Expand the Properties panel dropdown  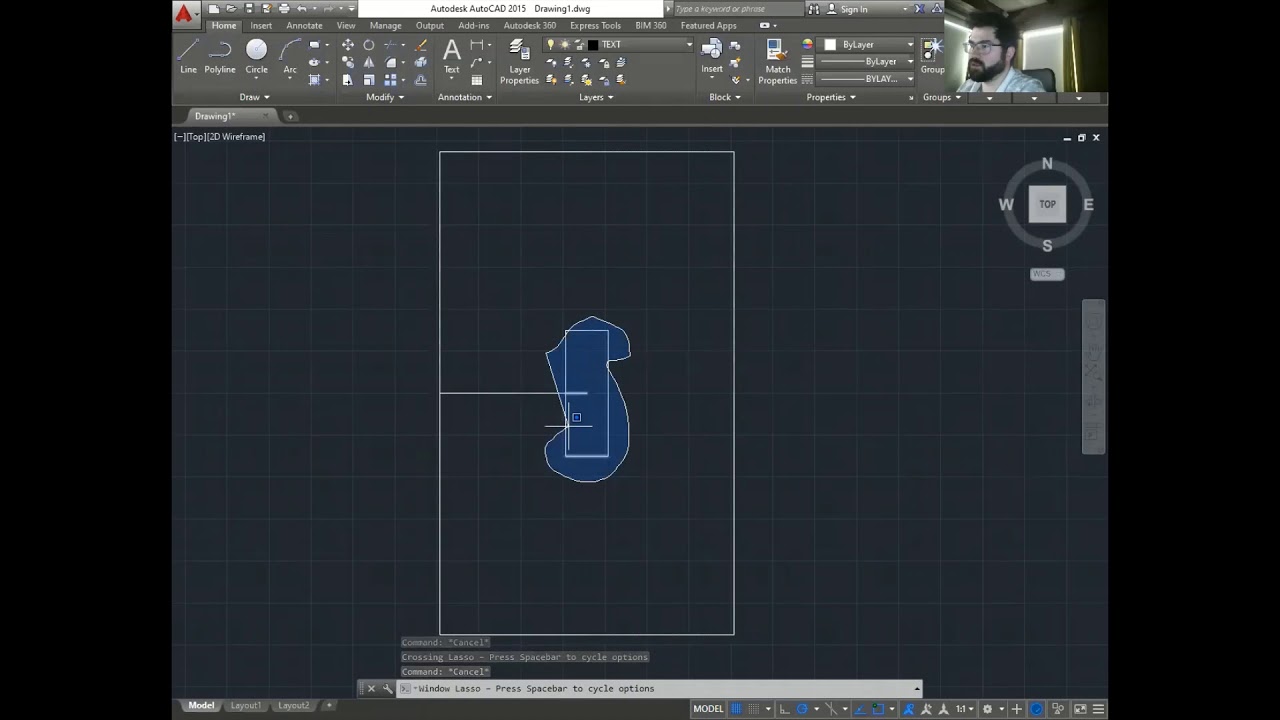coord(831,97)
